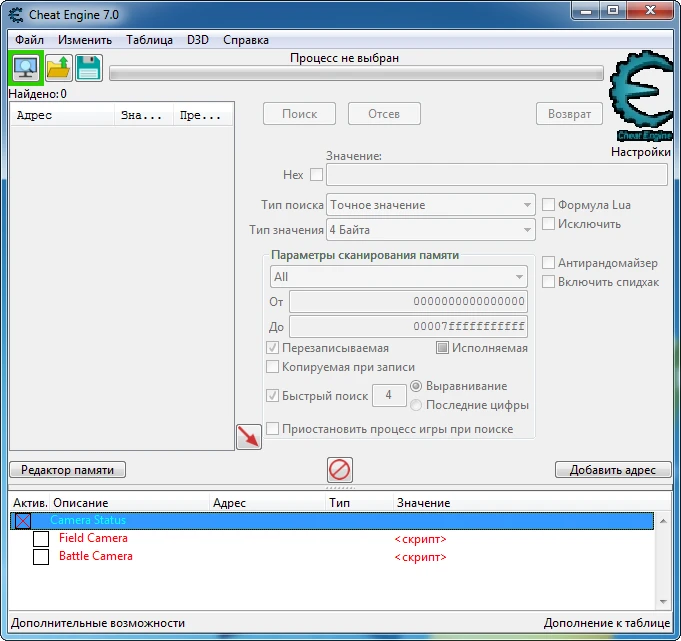
Task: Enable the Формула Lua checkbox
Action: (548, 205)
